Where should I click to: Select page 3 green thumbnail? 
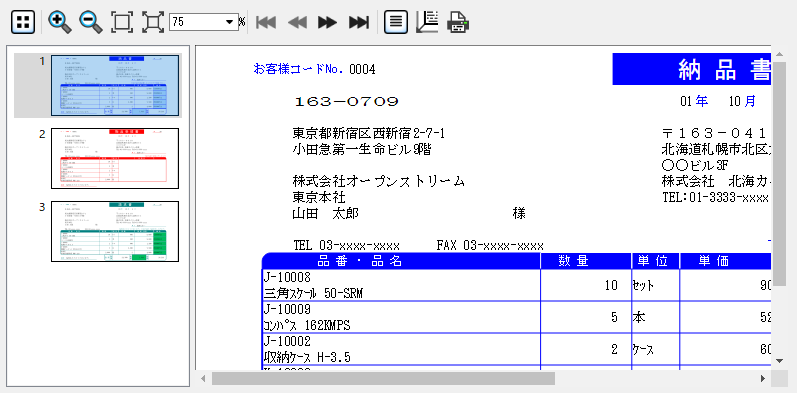115,231
